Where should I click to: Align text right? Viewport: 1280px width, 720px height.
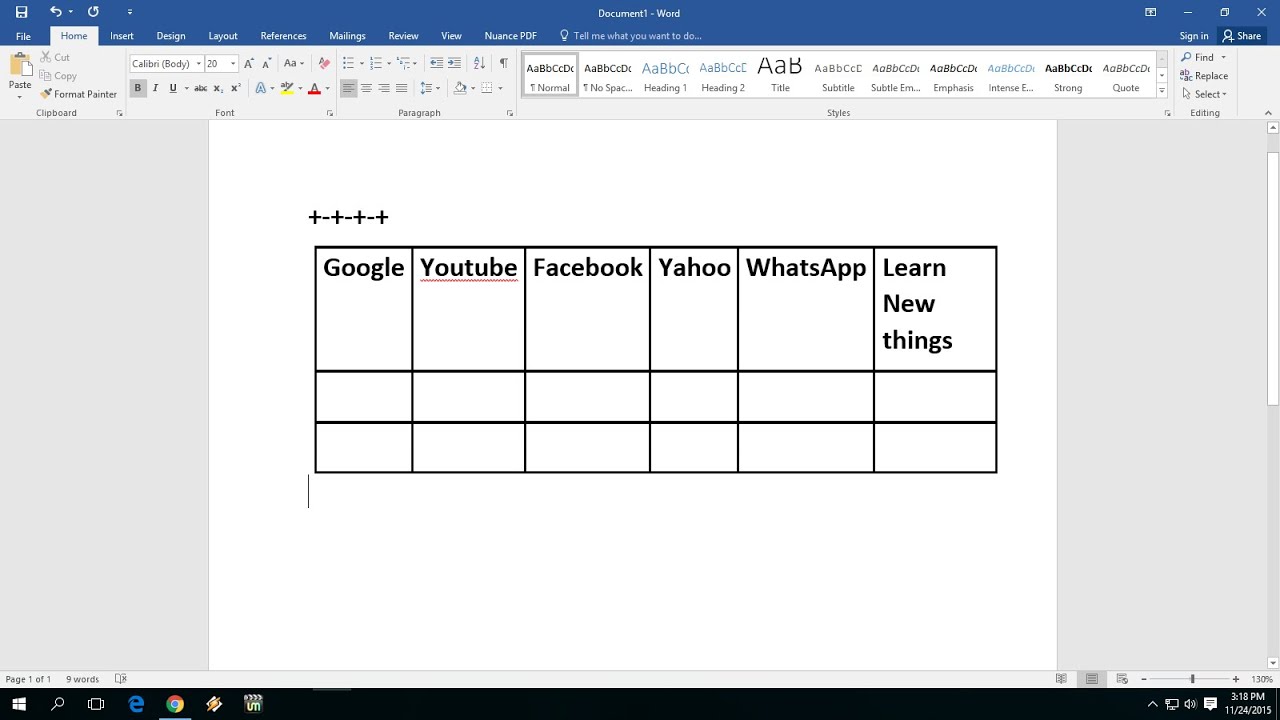point(383,88)
